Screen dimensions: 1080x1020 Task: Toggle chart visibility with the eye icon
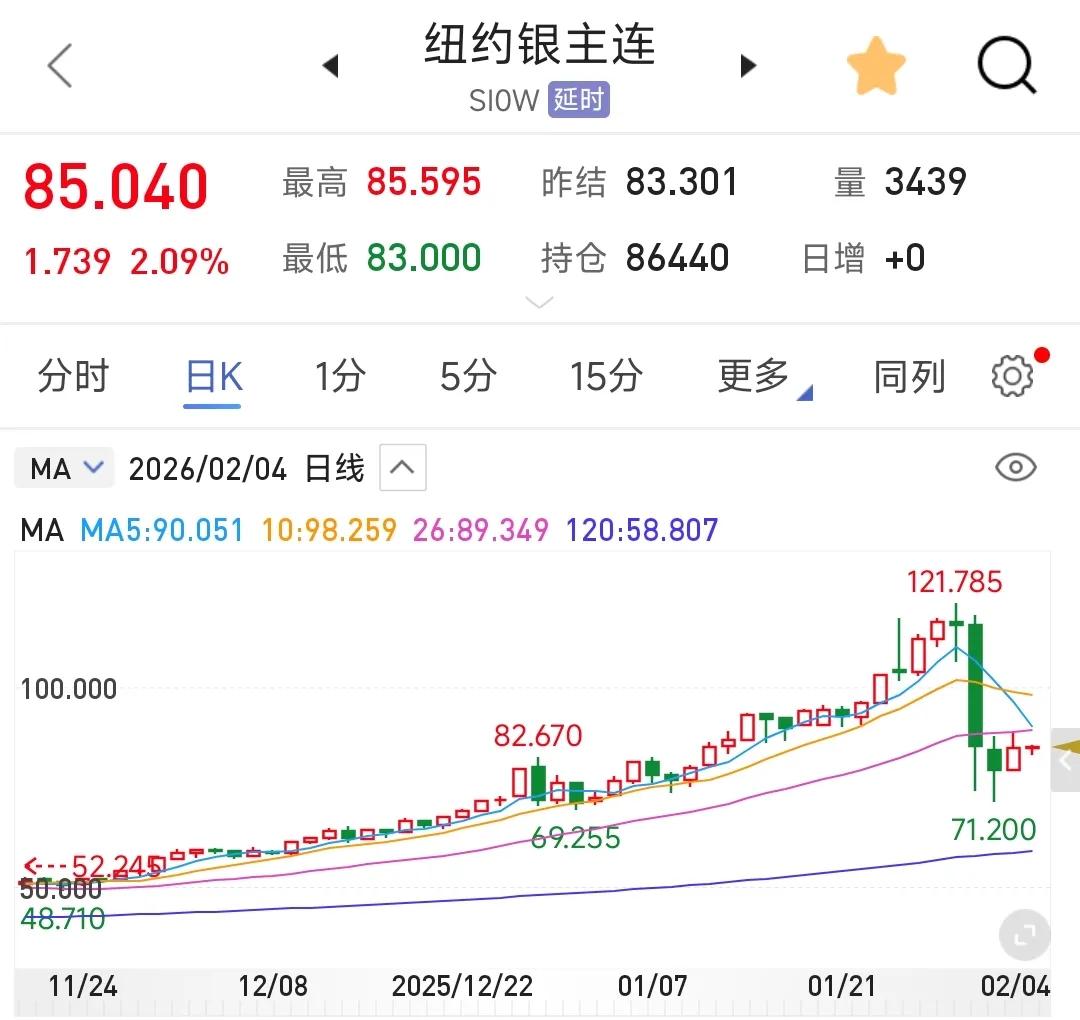coord(1016,467)
